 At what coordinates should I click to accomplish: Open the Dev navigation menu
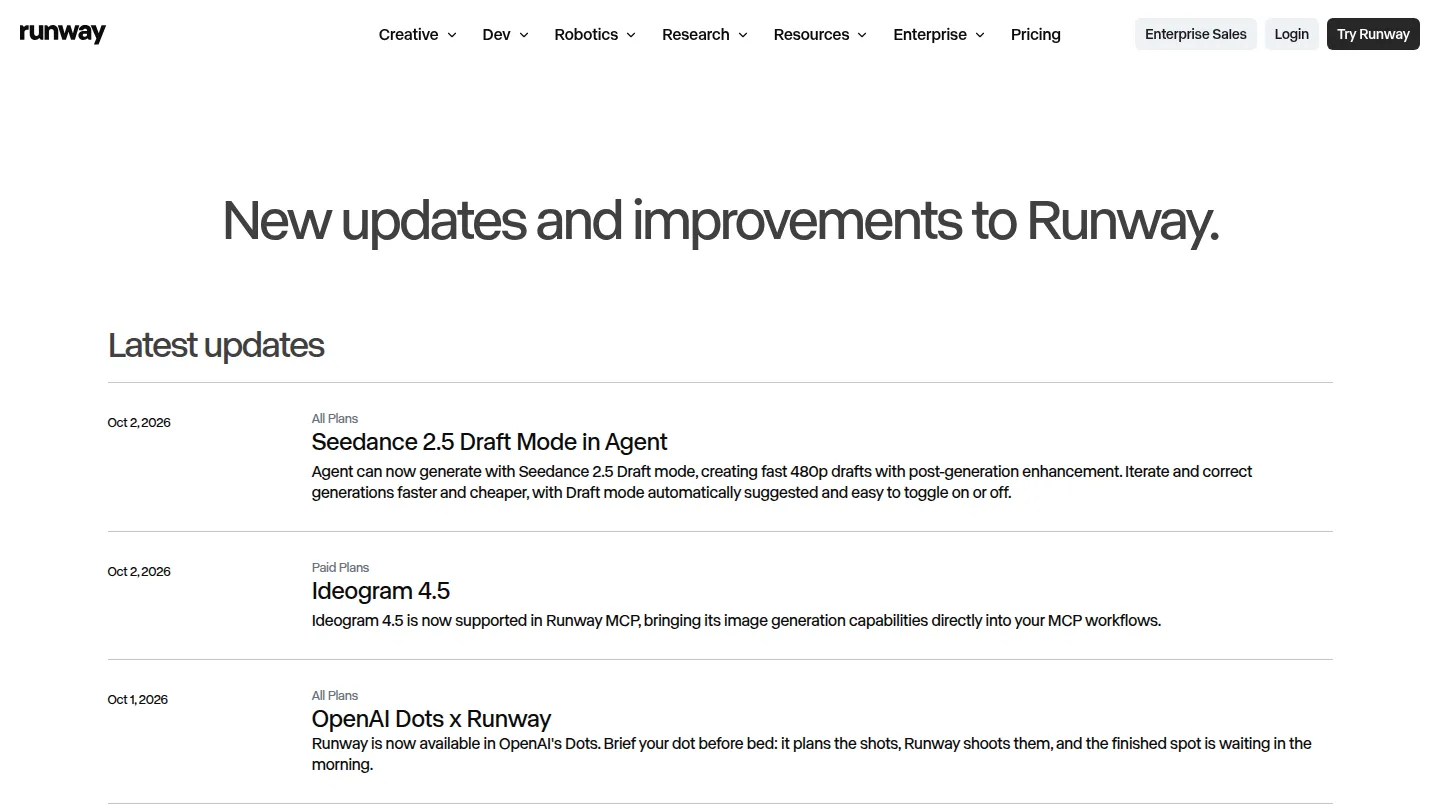505,34
